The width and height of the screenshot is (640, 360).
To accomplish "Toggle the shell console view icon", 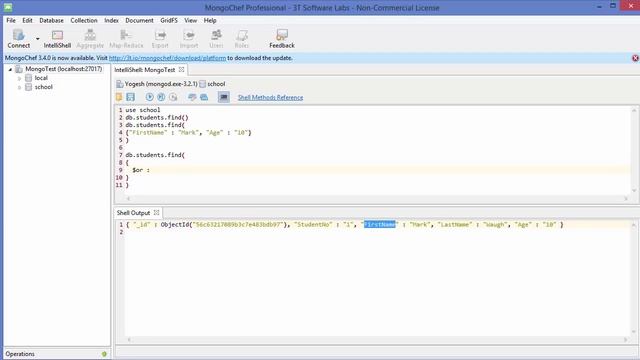I will [223, 97].
